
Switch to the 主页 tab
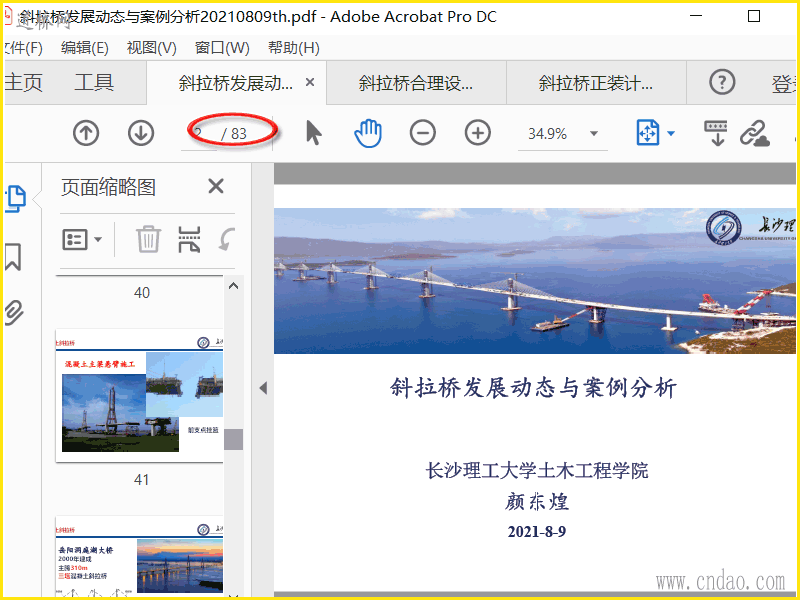[x=23, y=83]
